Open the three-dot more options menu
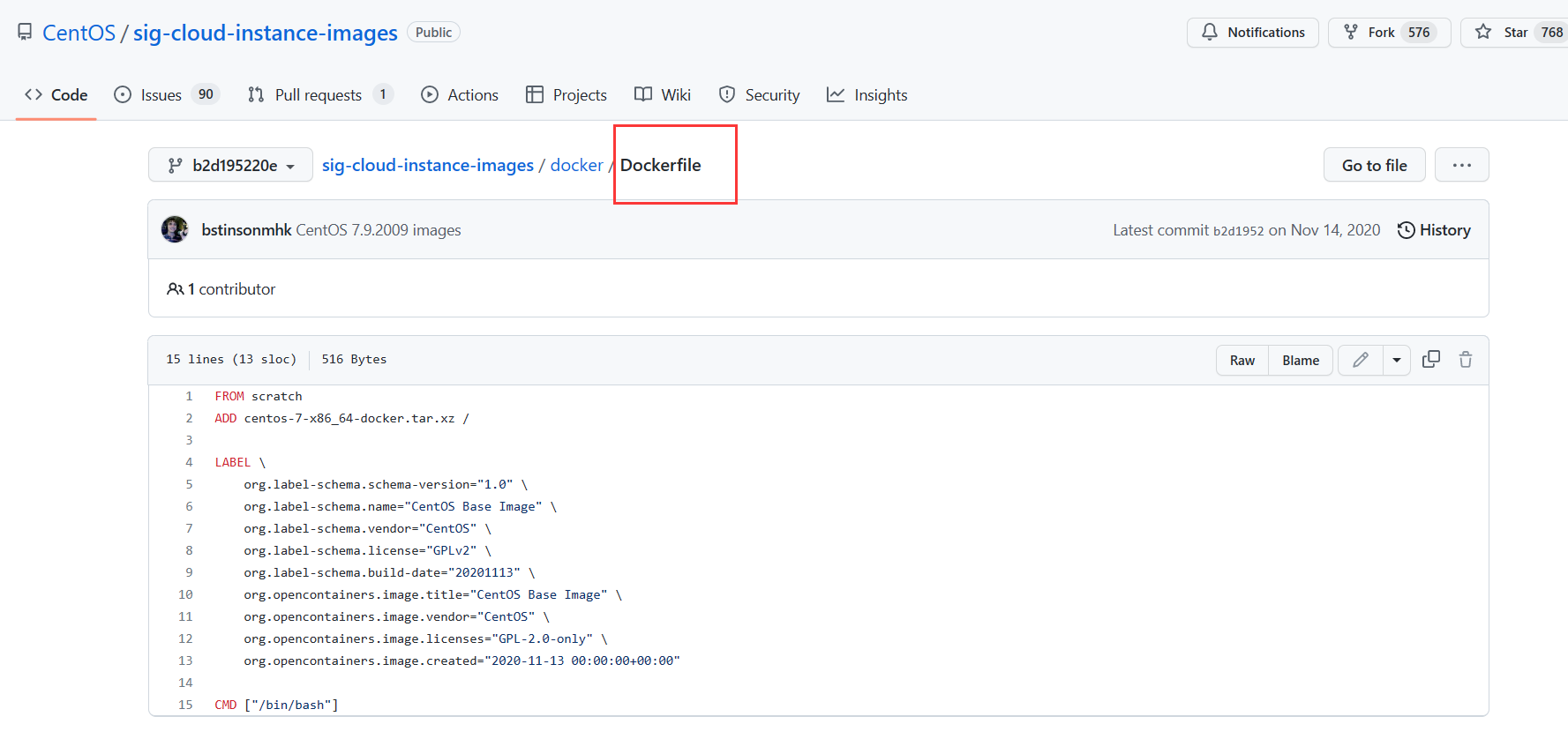1568x739 pixels. (x=1462, y=165)
